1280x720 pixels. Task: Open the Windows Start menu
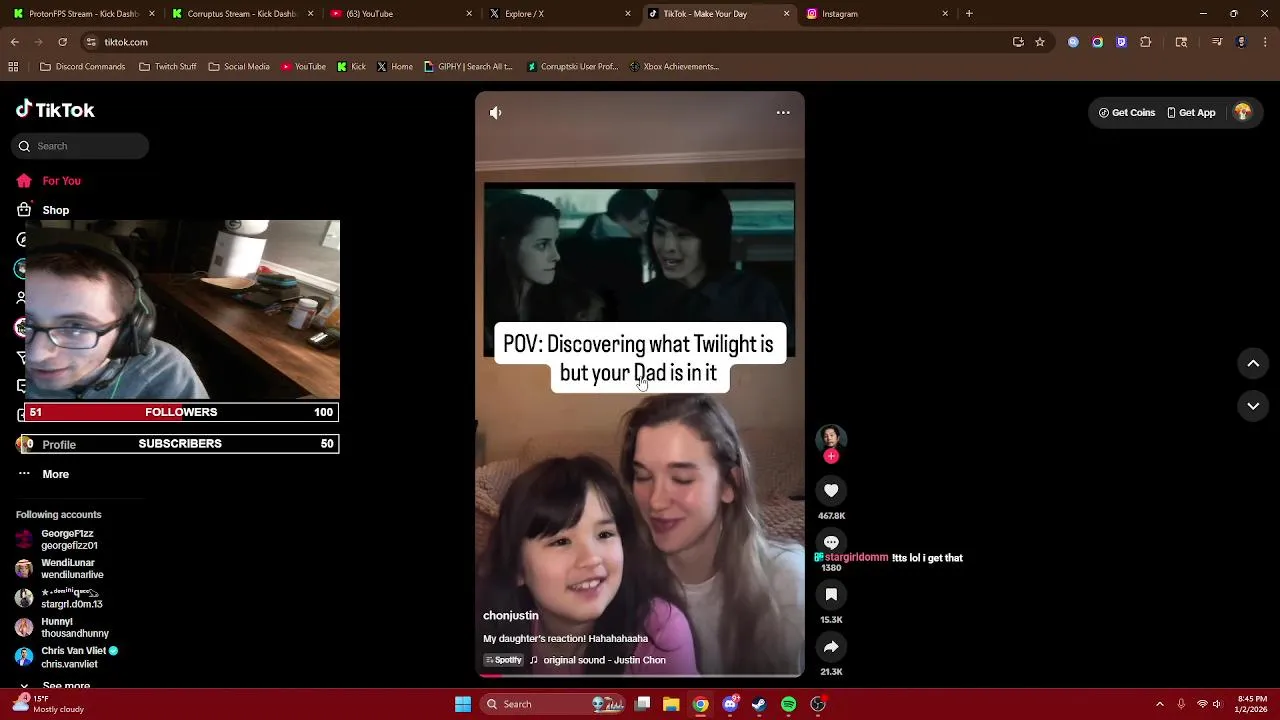point(463,704)
